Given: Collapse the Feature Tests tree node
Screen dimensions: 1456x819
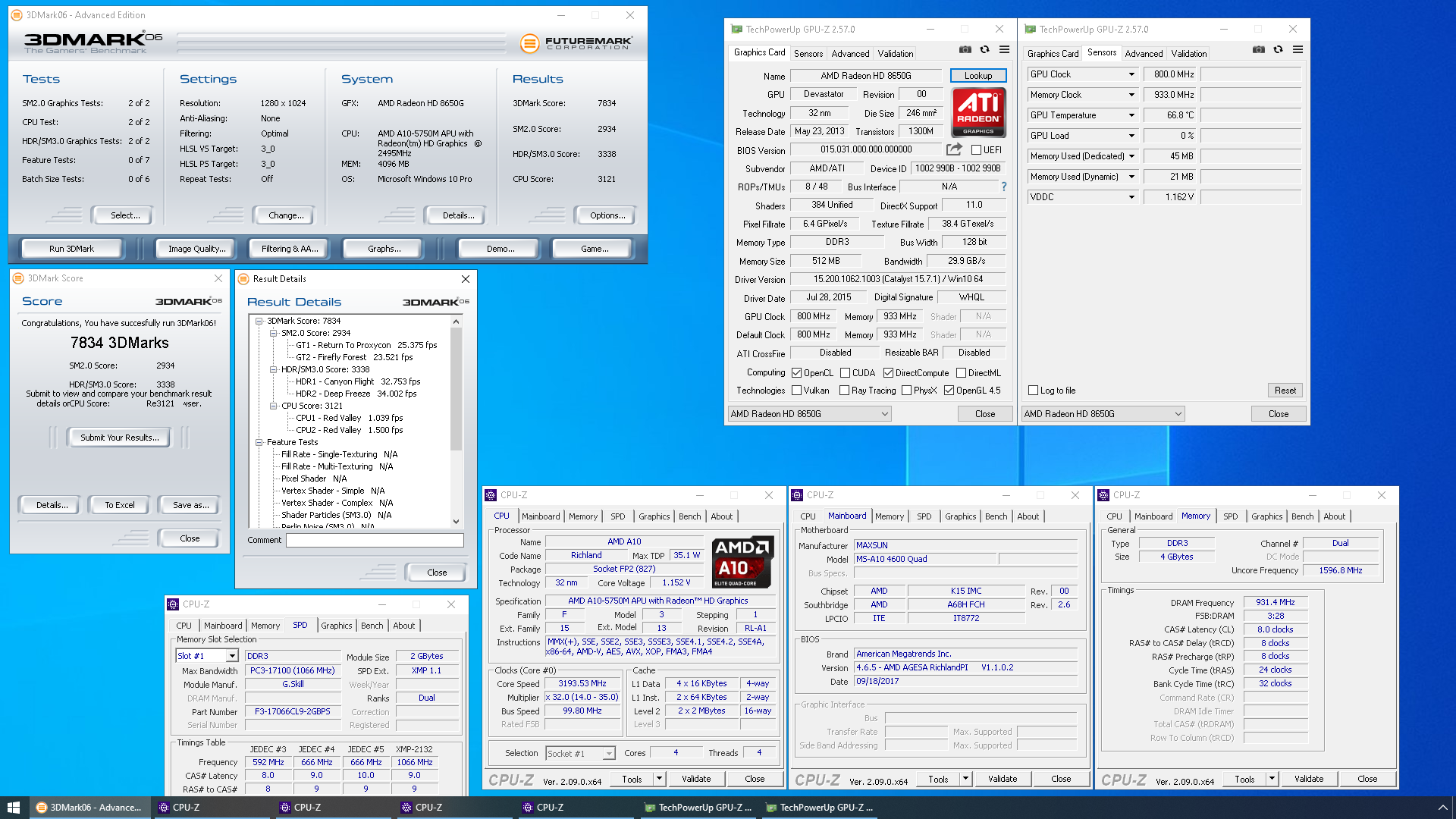Looking at the screenshot, I should tap(259, 442).
